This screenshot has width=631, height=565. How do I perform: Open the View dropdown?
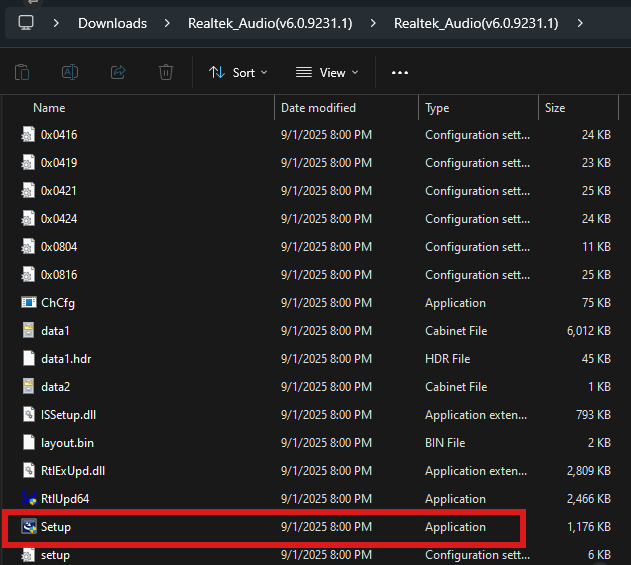point(327,72)
